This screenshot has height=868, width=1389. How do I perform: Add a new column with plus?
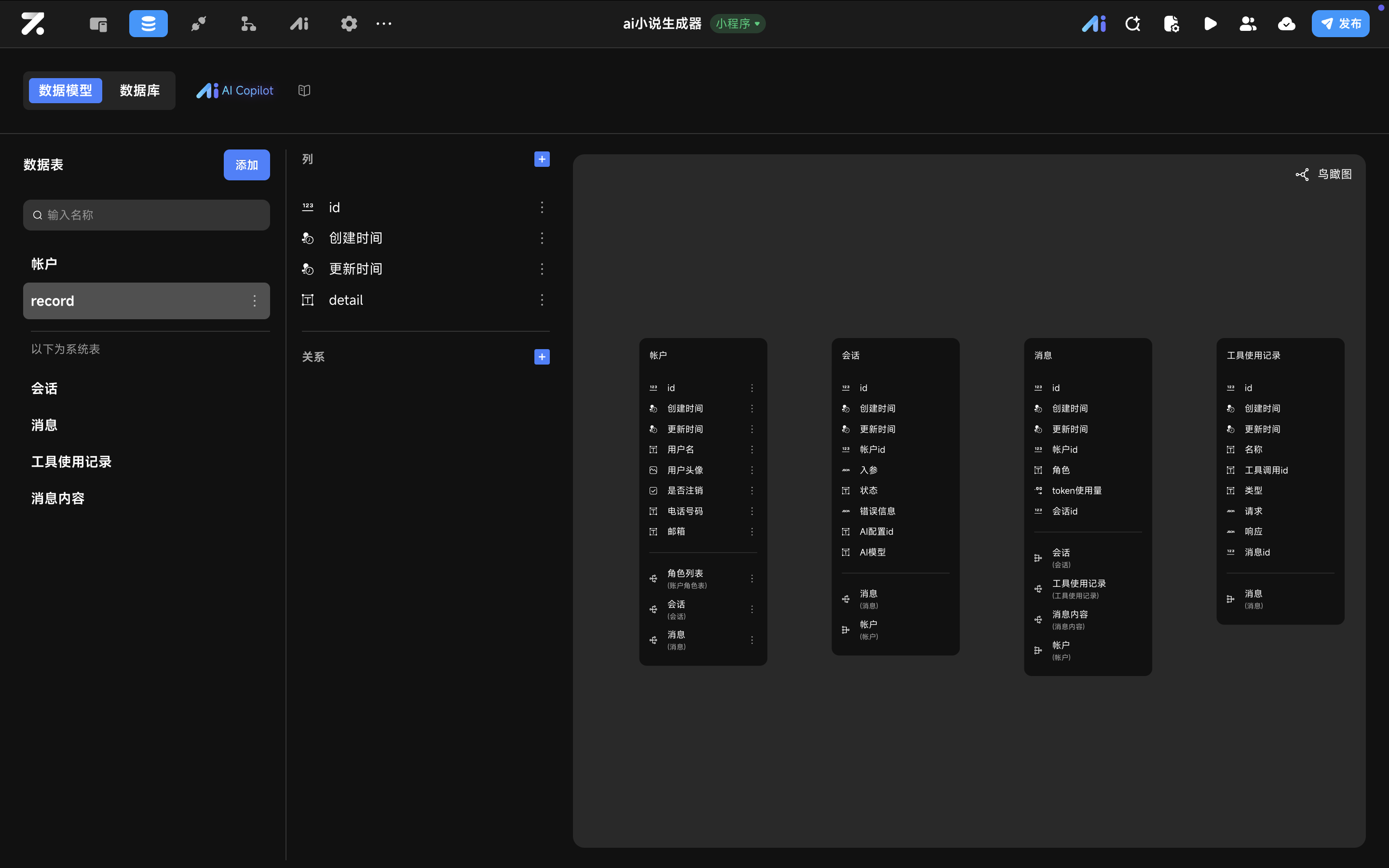542,159
